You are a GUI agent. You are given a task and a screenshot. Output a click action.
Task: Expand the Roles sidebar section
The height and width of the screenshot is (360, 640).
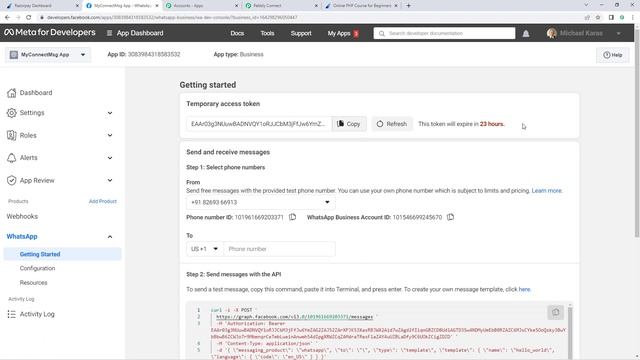tap(110, 135)
